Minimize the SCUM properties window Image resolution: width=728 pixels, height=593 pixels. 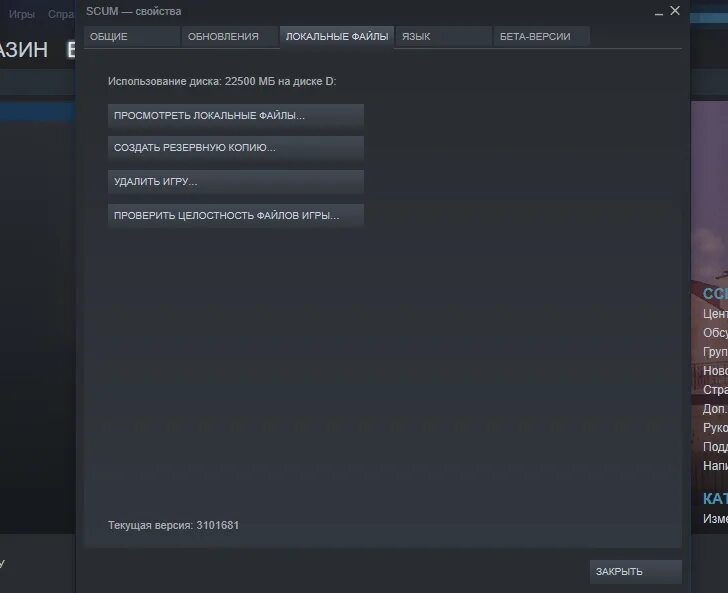658,12
